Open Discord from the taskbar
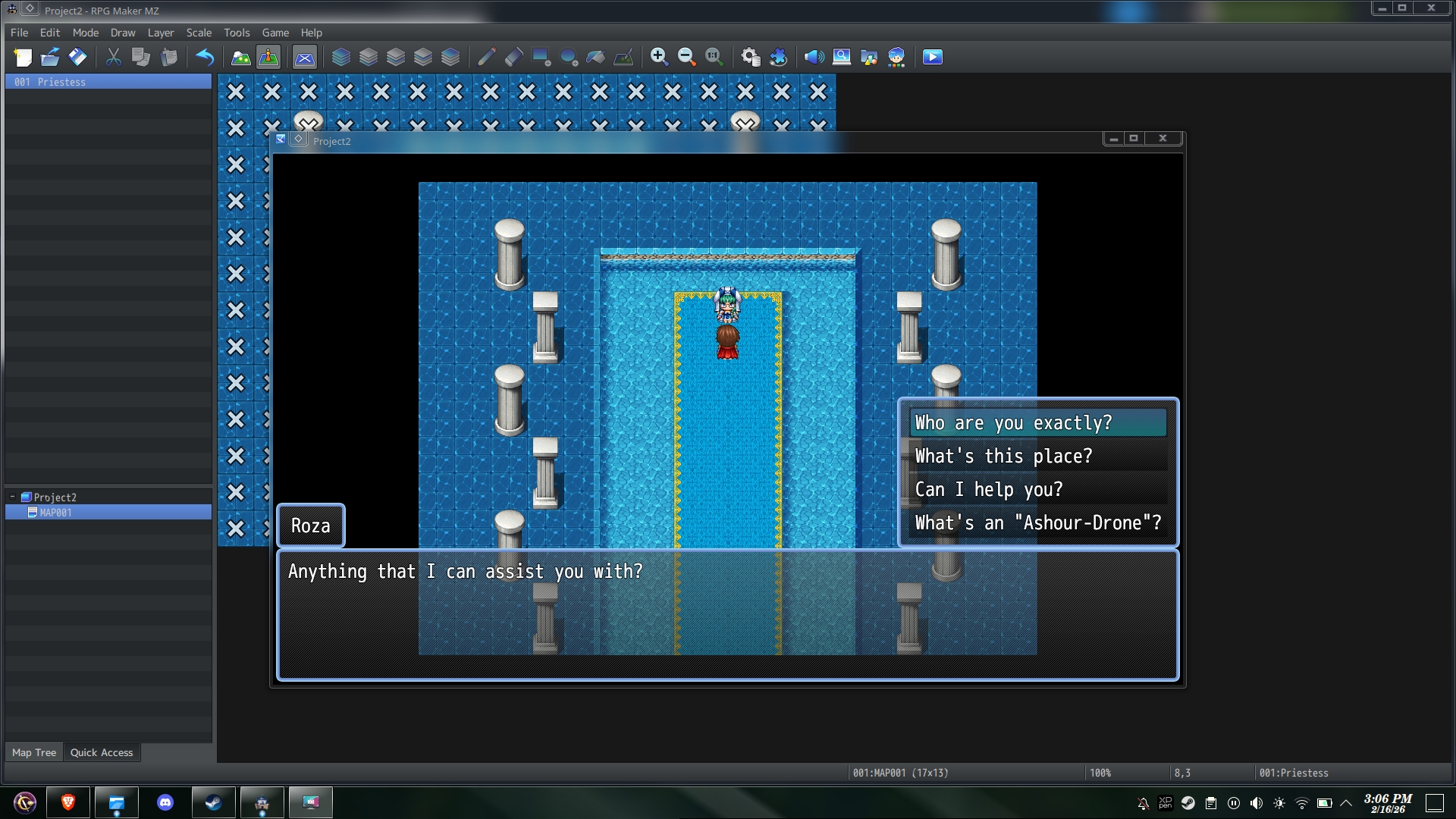The width and height of the screenshot is (1456, 819). pyautogui.click(x=165, y=802)
